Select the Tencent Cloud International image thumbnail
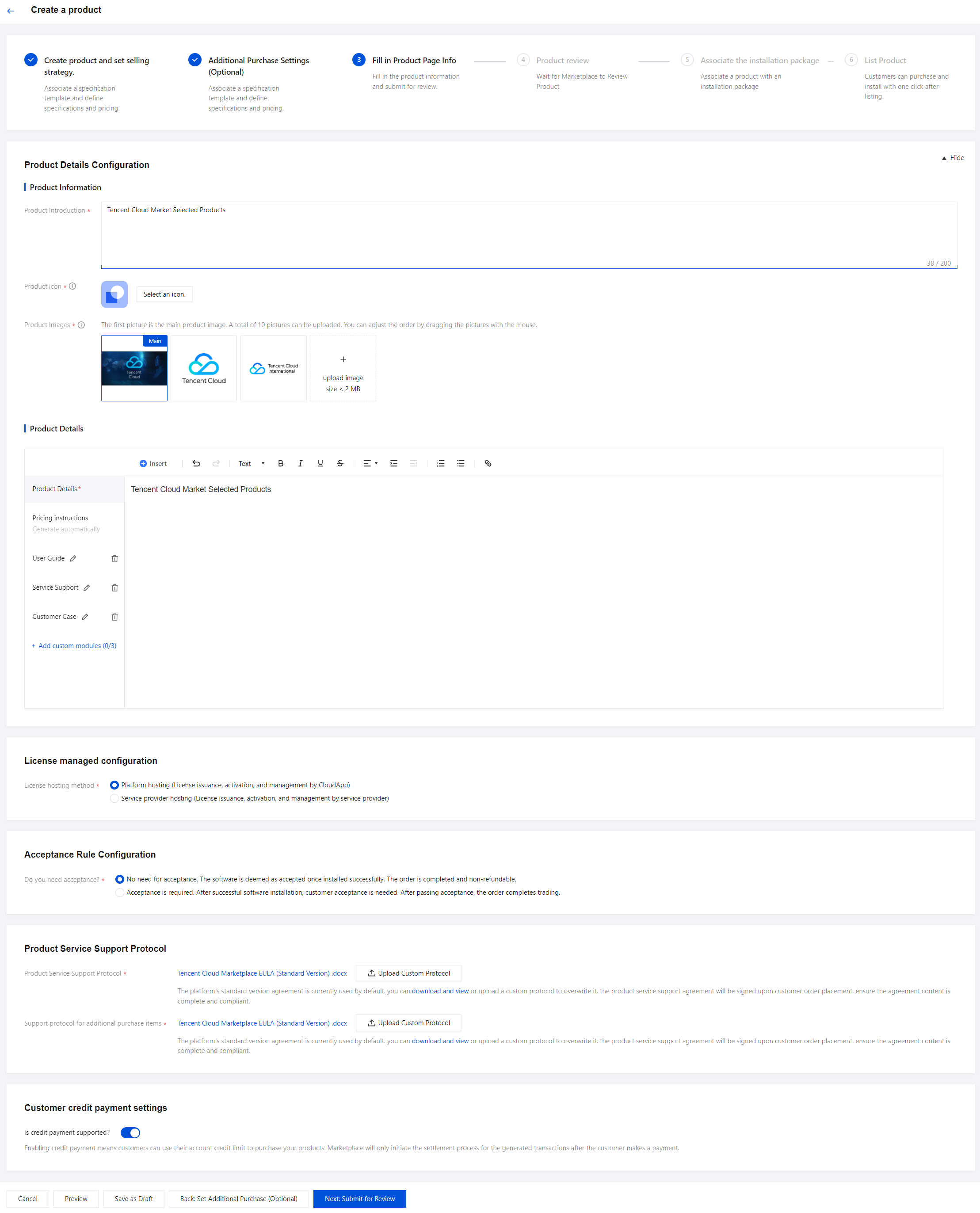The width and height of the screenshot is (980, 1213). [x=273, y=368]
